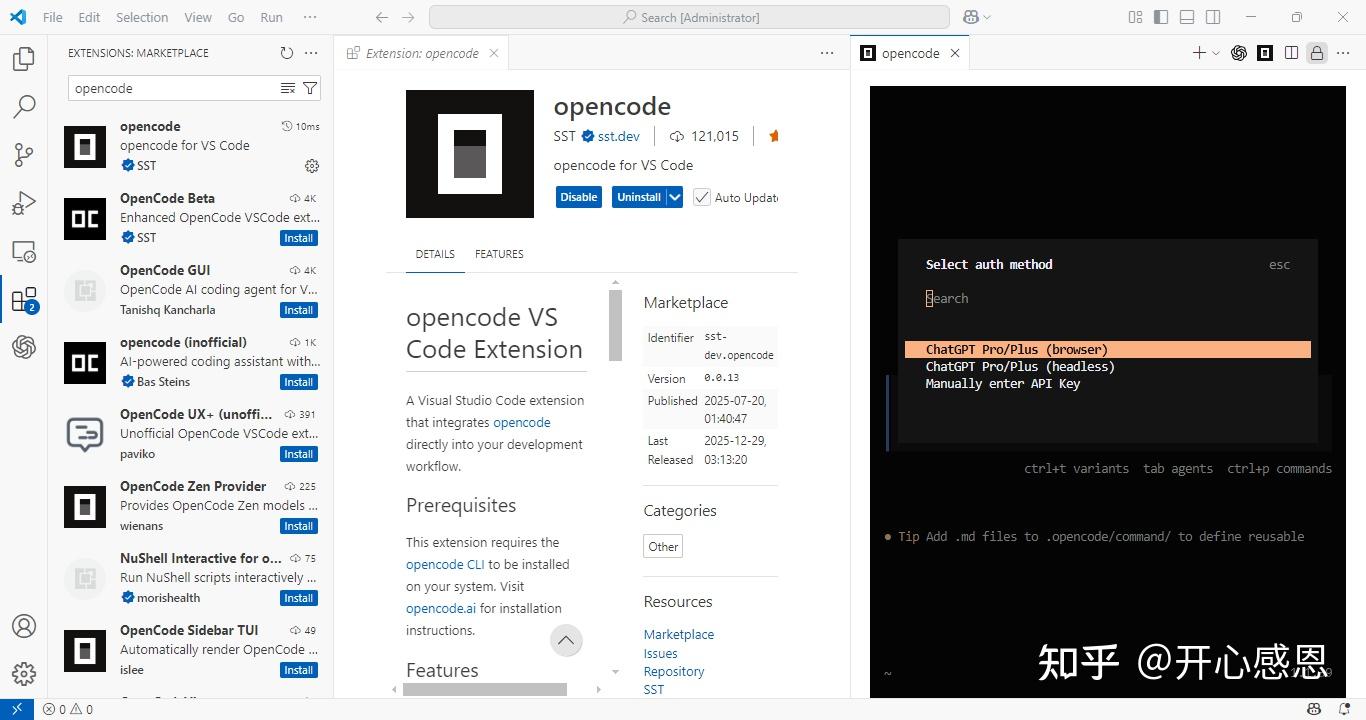Screen dimensions: 1366x720
Task: Open the Manage gear icon at bottom left
Action: click(x=24, y=674)
